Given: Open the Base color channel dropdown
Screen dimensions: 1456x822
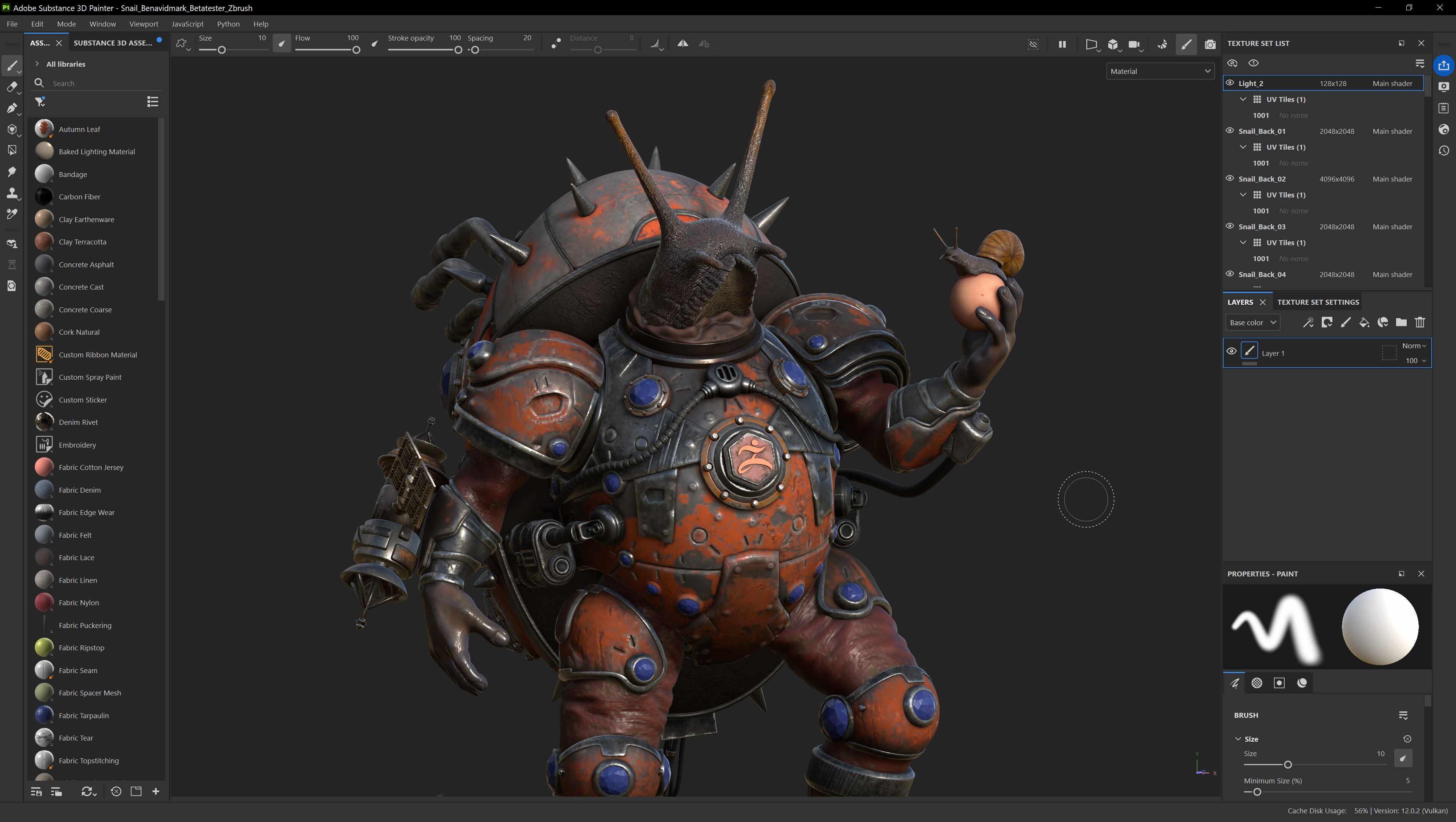Looking at the screenshot, I should point(1252,323).
